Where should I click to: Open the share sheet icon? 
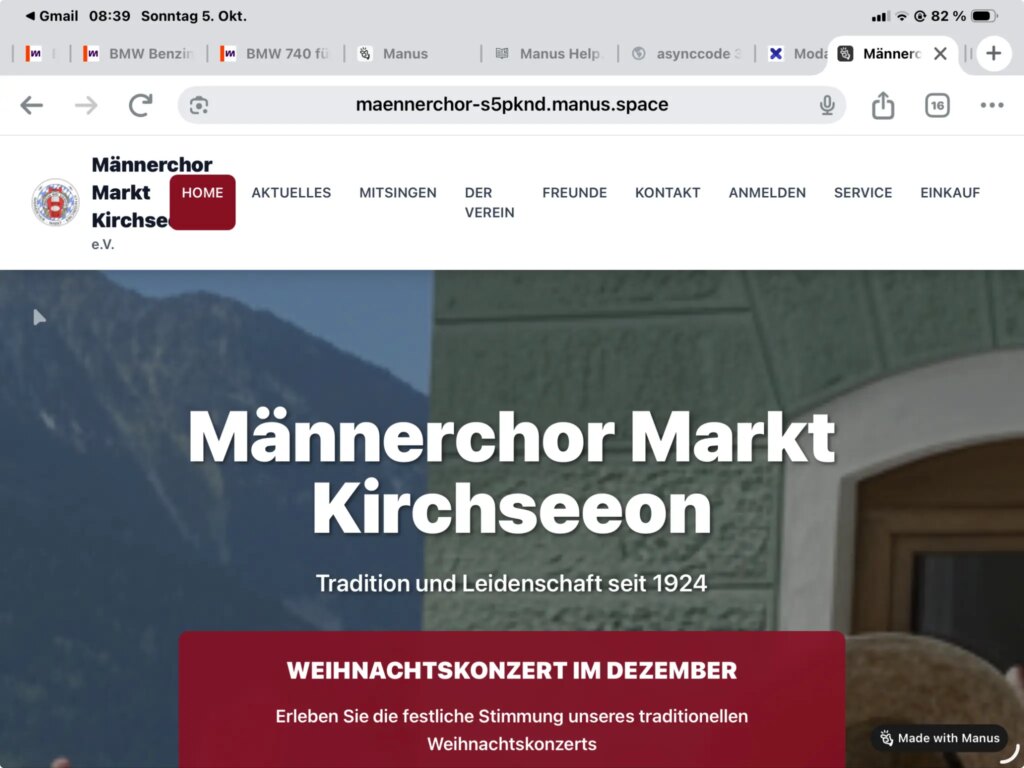tap(883, 105)
